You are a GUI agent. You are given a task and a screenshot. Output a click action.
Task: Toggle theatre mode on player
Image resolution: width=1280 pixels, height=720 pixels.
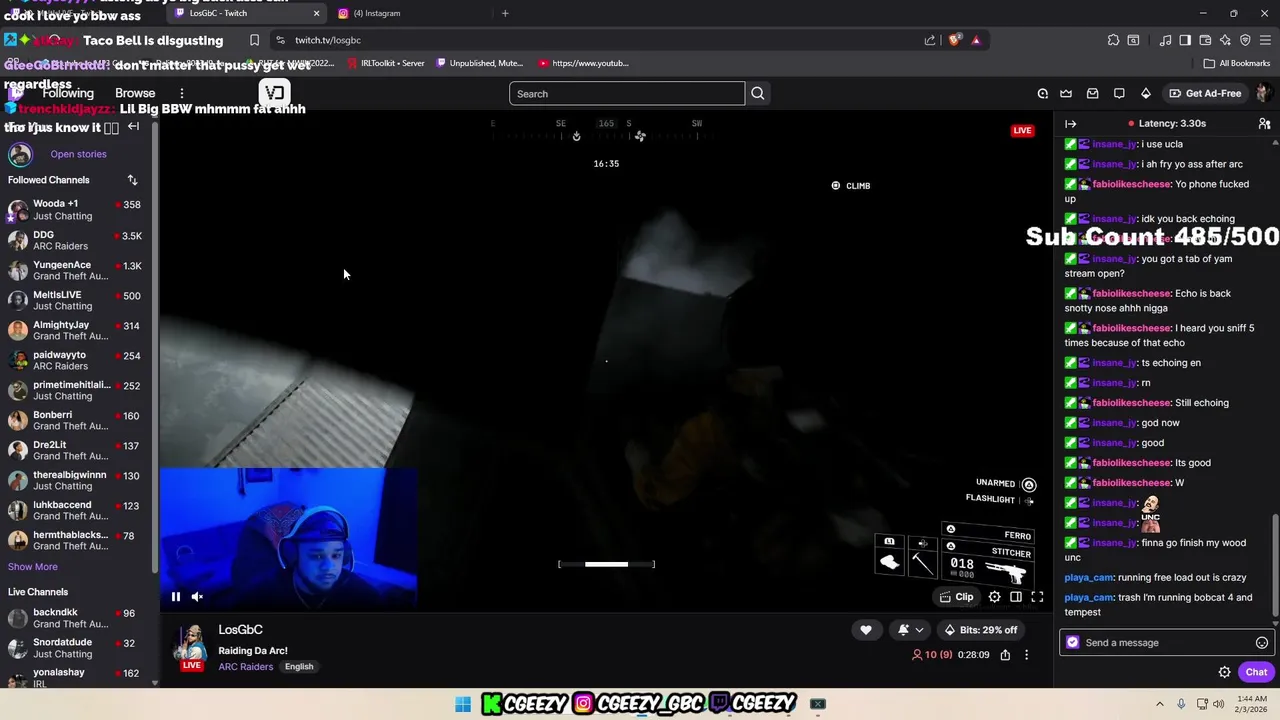tap(1016, 597)
